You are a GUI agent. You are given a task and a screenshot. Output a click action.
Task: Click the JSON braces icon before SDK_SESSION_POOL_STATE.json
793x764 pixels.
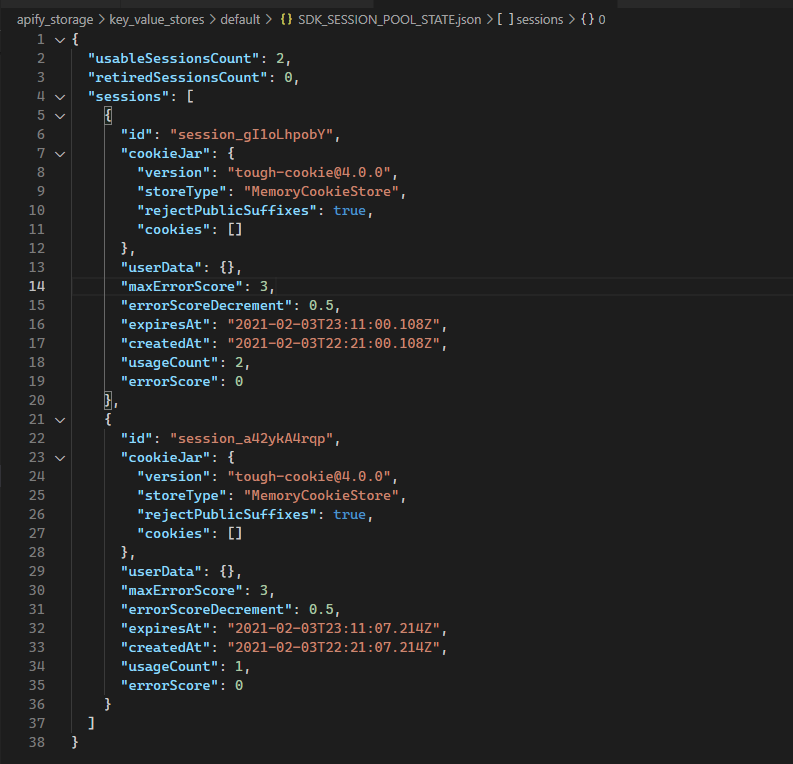click(286, 20)
